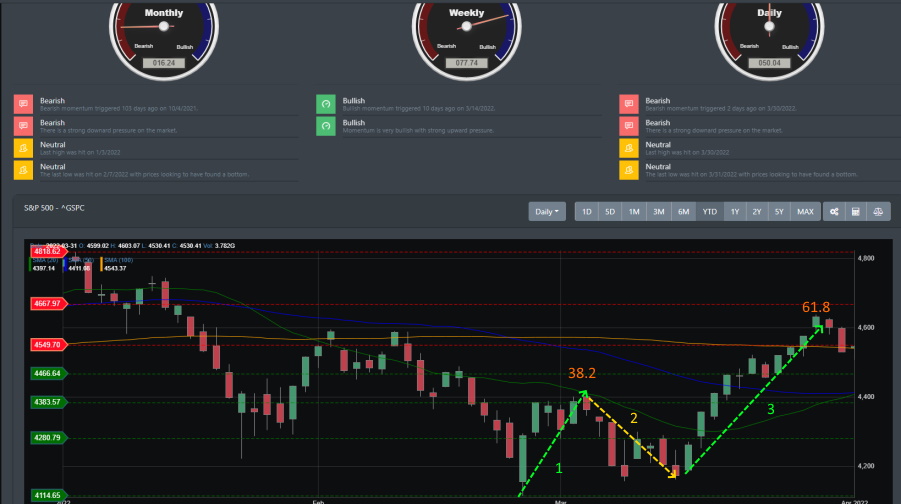This screenshot has width=901, height=504.
Task: Click the SMA (20) legend value 4397.14
Action: pyautogui.click(x=44, y=268)
